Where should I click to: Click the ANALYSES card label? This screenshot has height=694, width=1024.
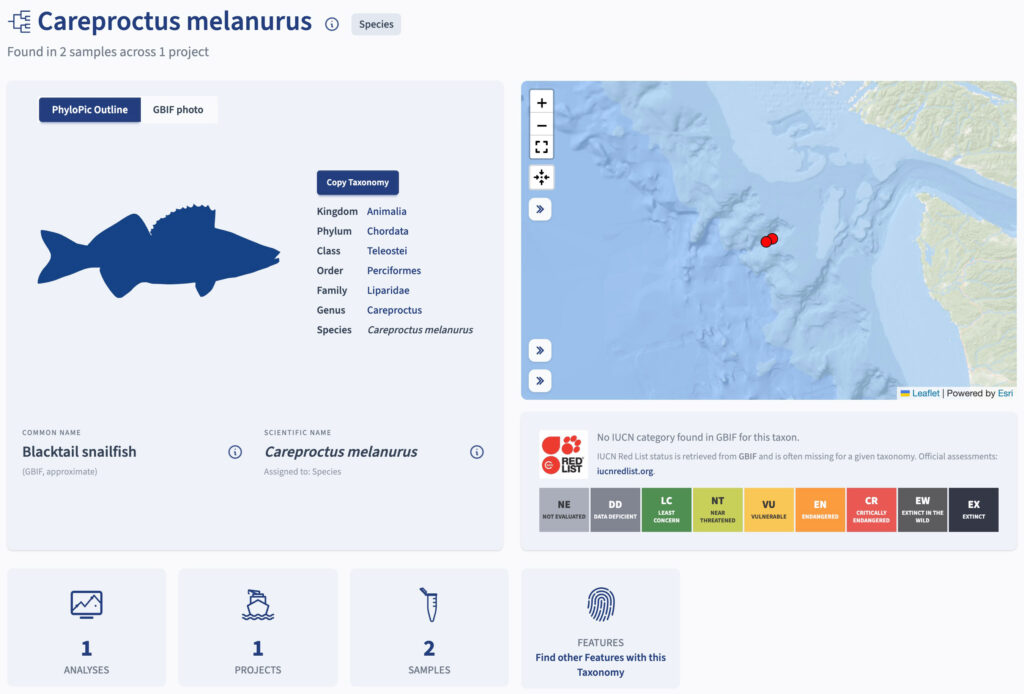[x=86, y=670]
